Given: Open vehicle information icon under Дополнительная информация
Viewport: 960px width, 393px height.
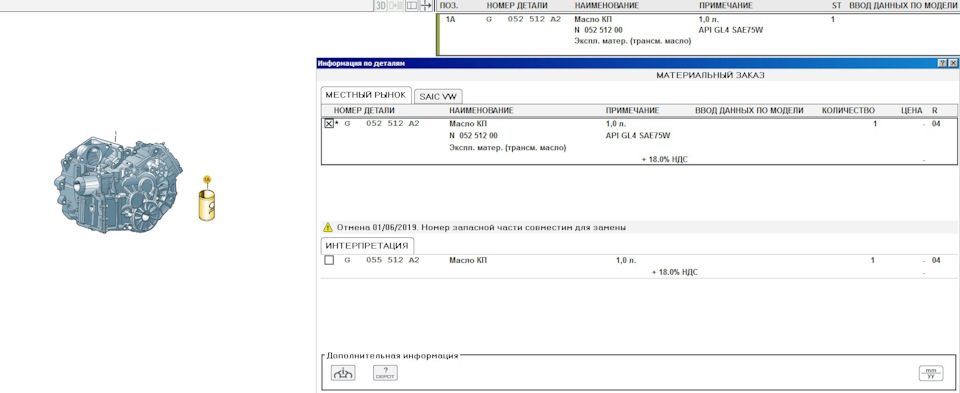Looking at the screenshot, I should click(342, 373).
